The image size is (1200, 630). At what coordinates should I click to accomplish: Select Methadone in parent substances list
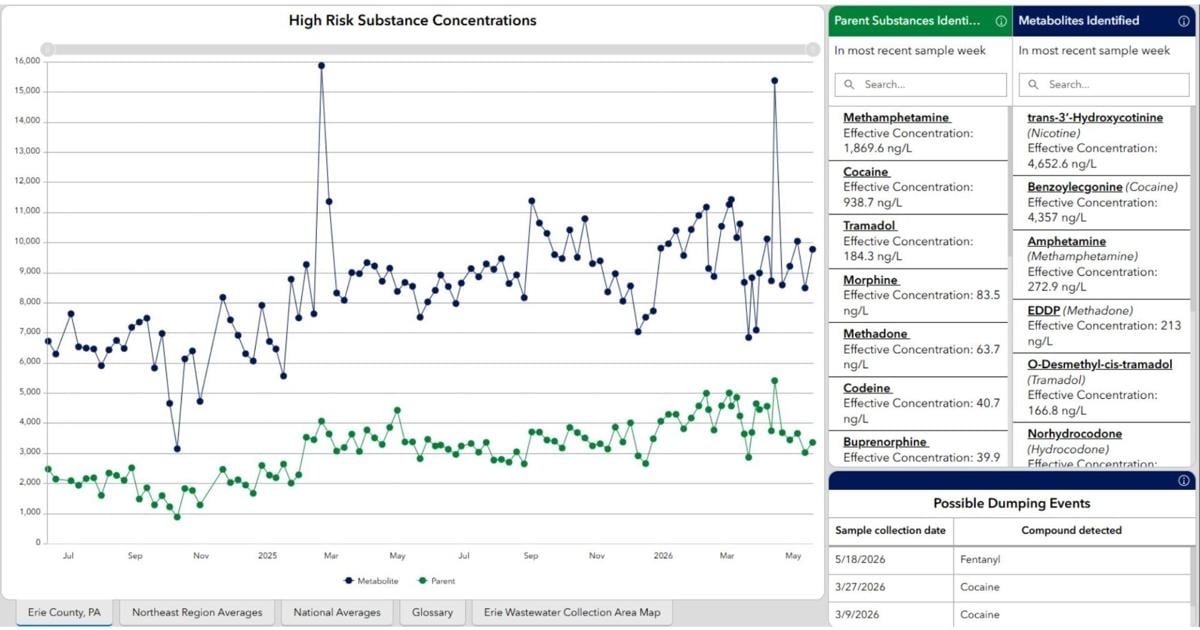pos(875,334)
